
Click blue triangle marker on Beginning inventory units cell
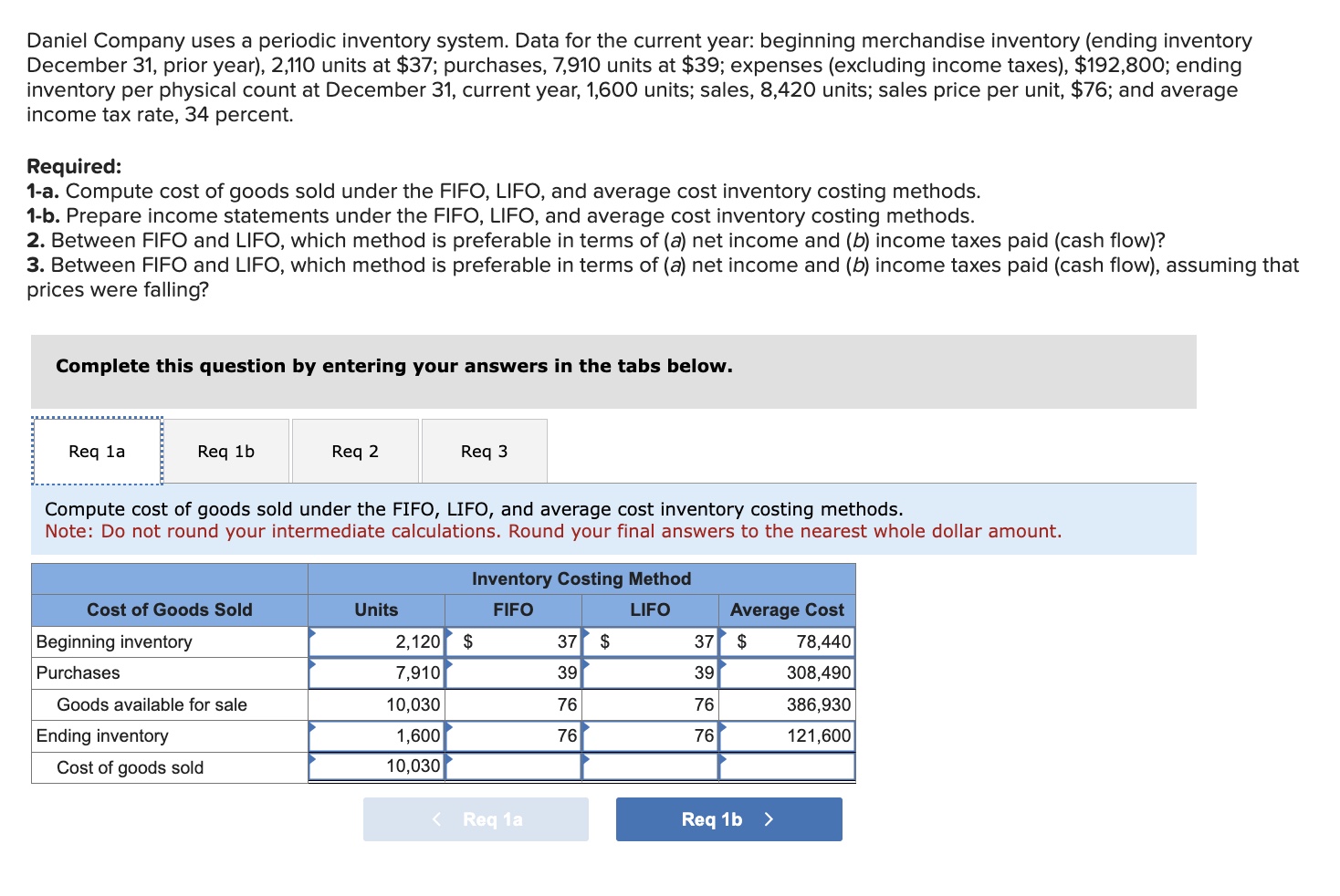click(x=311, y=634)
